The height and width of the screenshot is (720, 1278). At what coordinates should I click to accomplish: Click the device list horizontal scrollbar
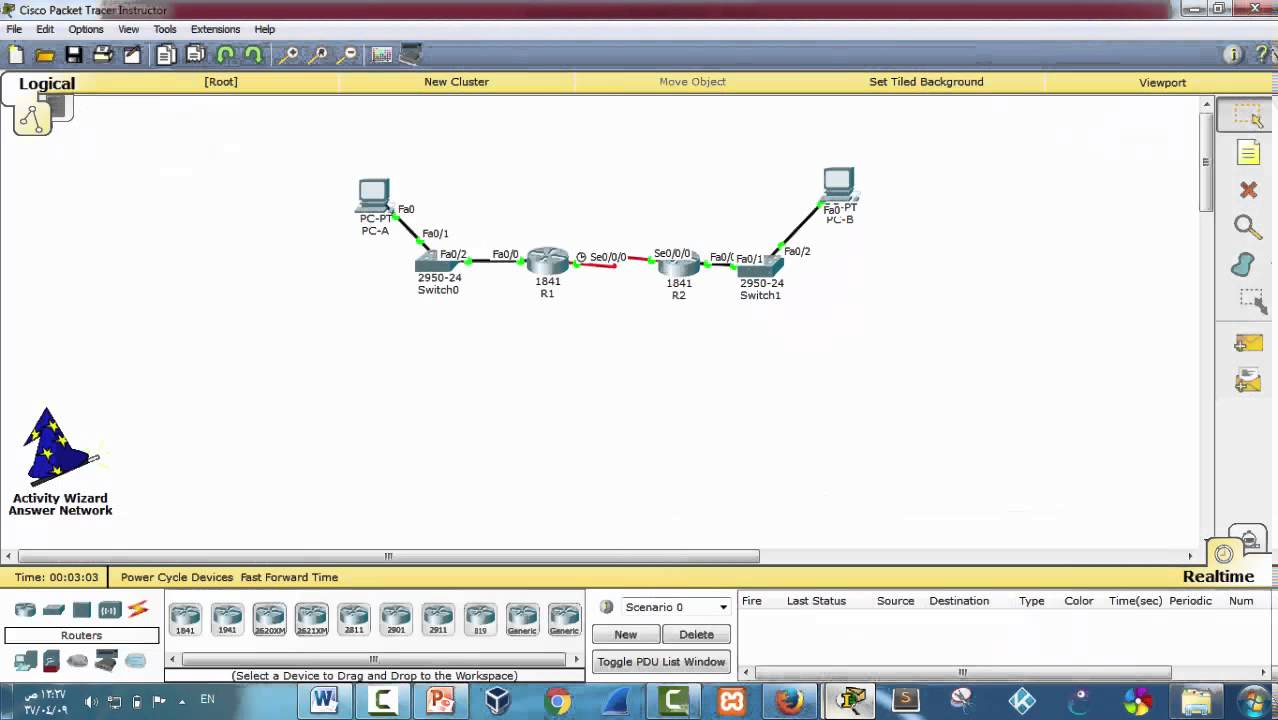point(373,659)
